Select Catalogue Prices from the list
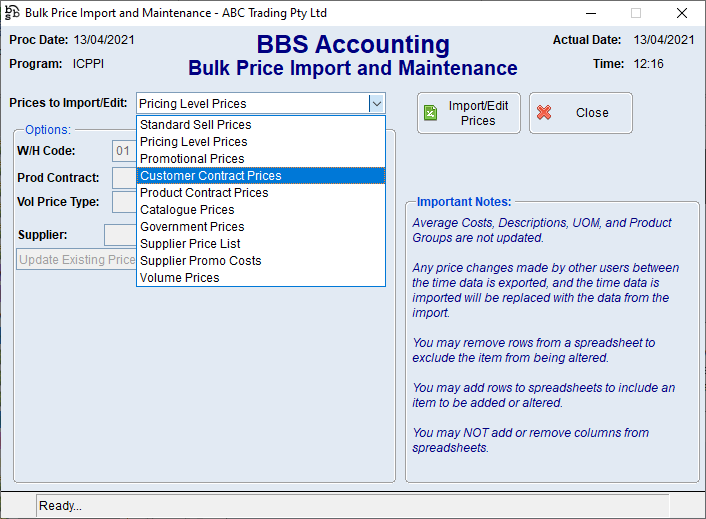 point(187,210)
